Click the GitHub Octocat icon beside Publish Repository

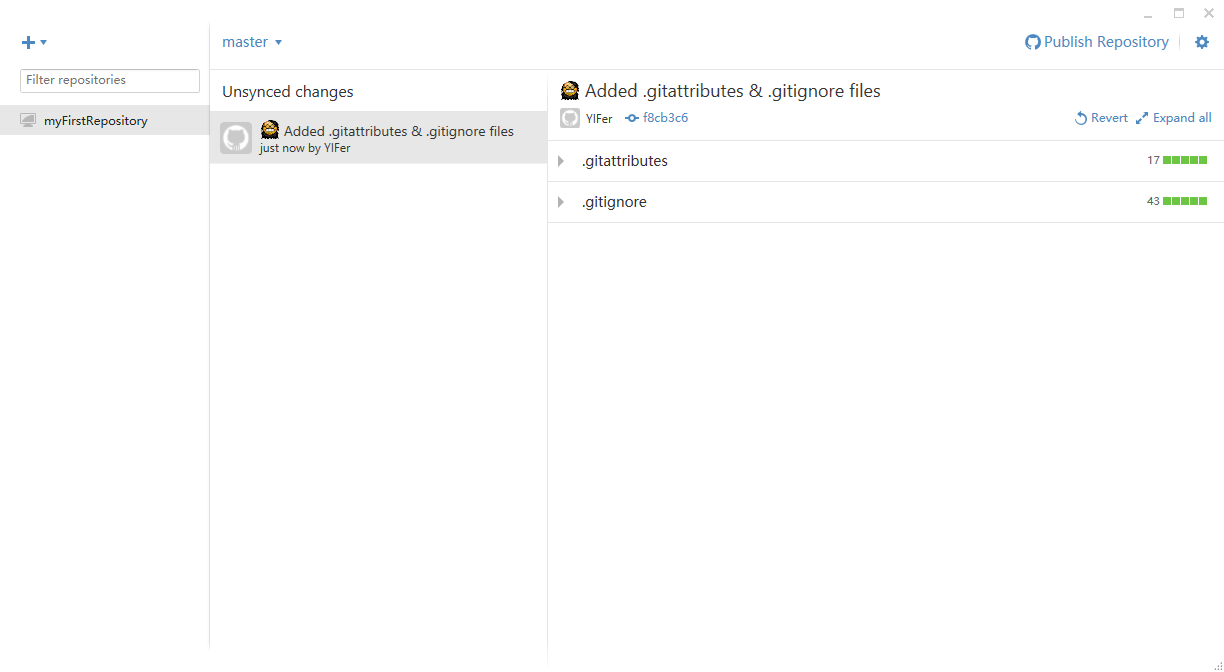coord(1033,42)
